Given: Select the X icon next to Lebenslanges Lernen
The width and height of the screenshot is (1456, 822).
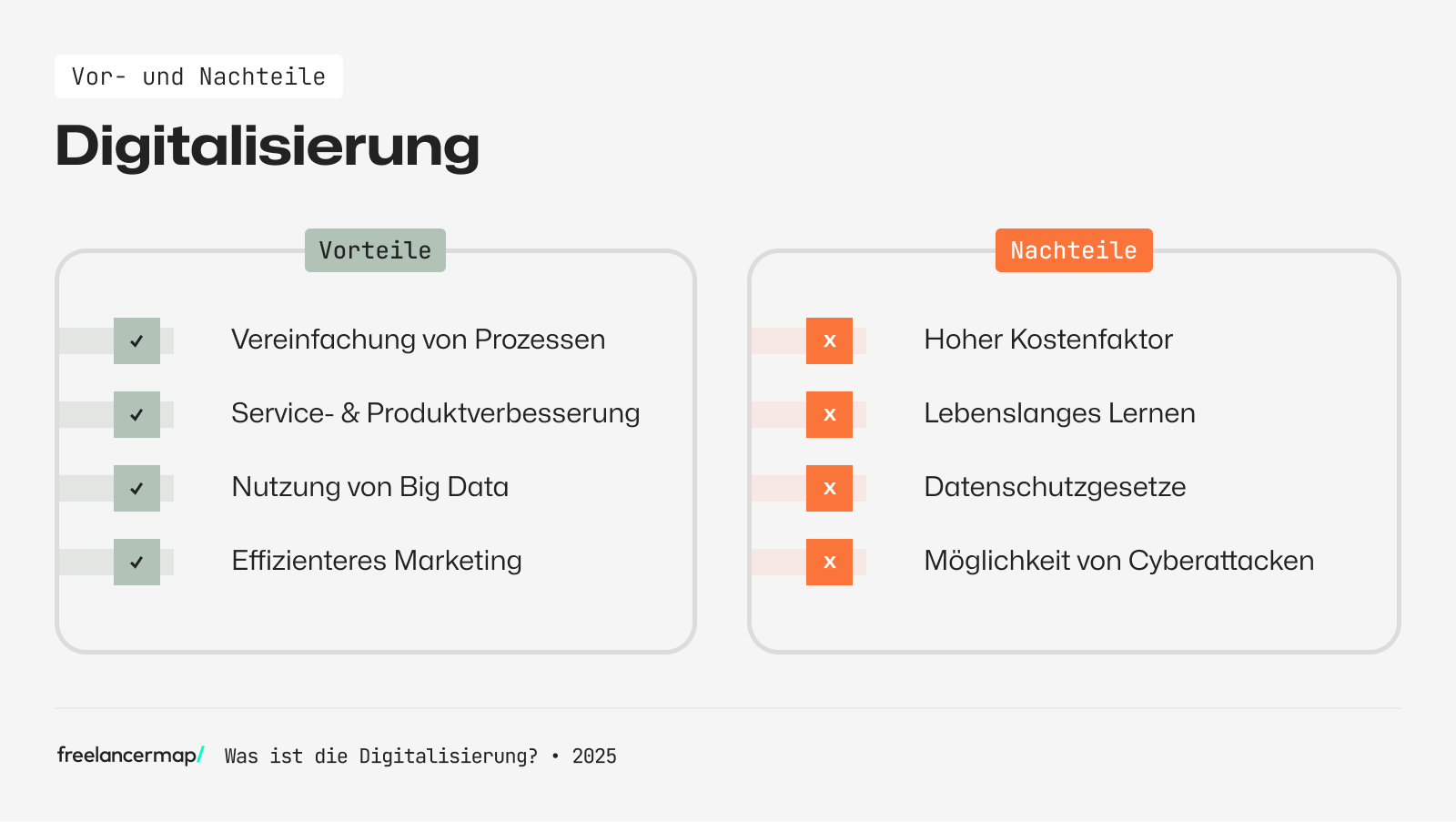Looking at the screenshot, I should 829,414.
